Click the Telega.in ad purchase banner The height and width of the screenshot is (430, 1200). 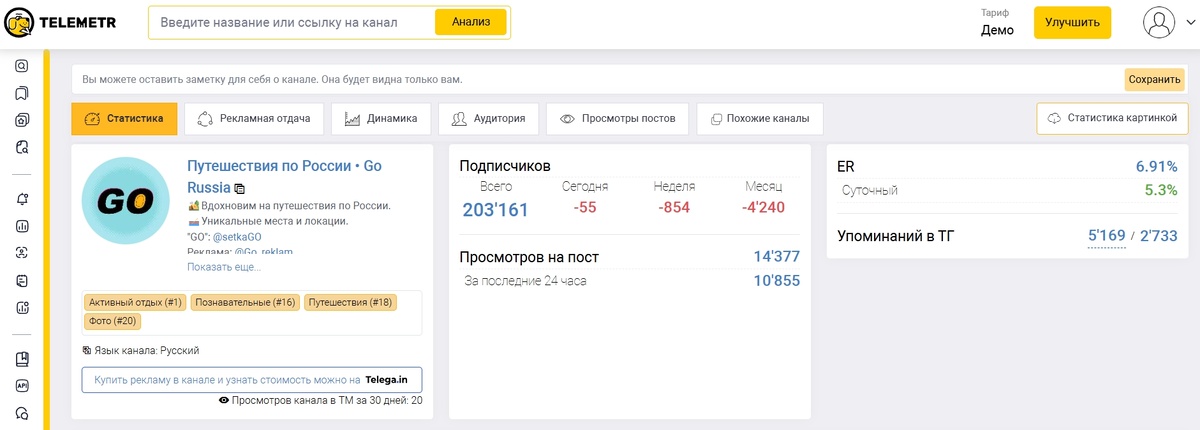252,380
